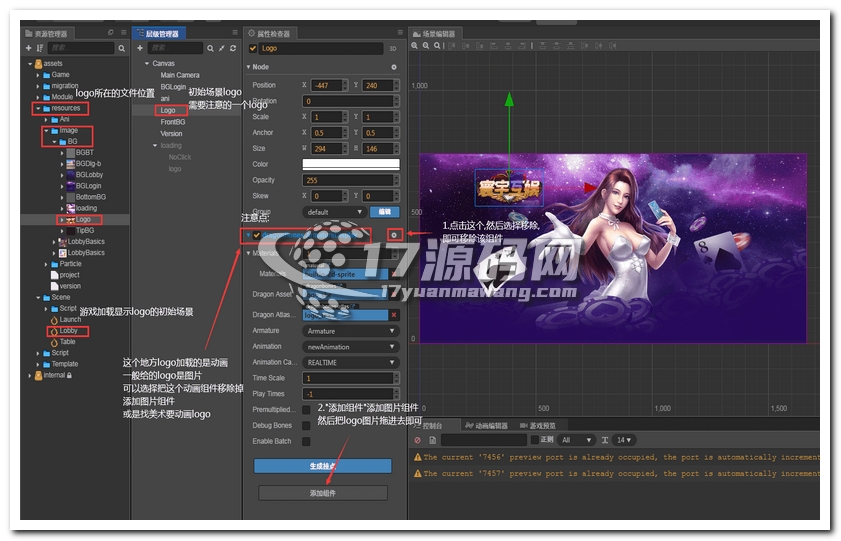Click the pop-out icon of 资源管理器 panel

(x=110, y=33)
